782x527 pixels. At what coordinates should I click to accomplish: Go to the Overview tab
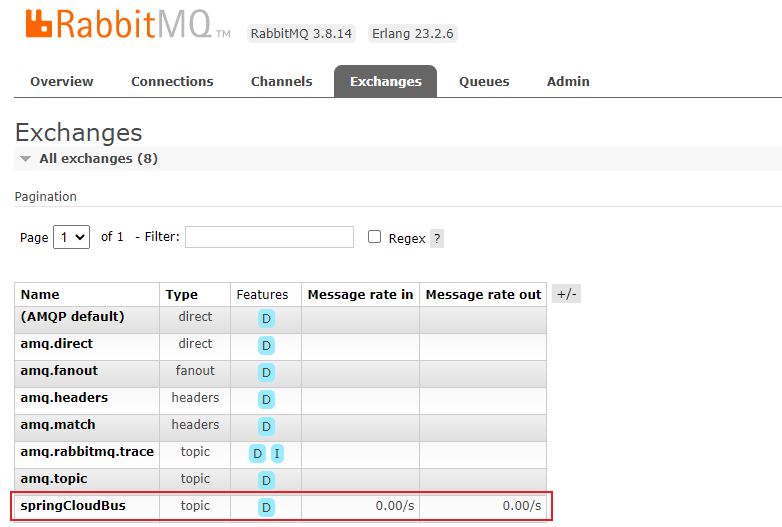(x=62, y=81)
